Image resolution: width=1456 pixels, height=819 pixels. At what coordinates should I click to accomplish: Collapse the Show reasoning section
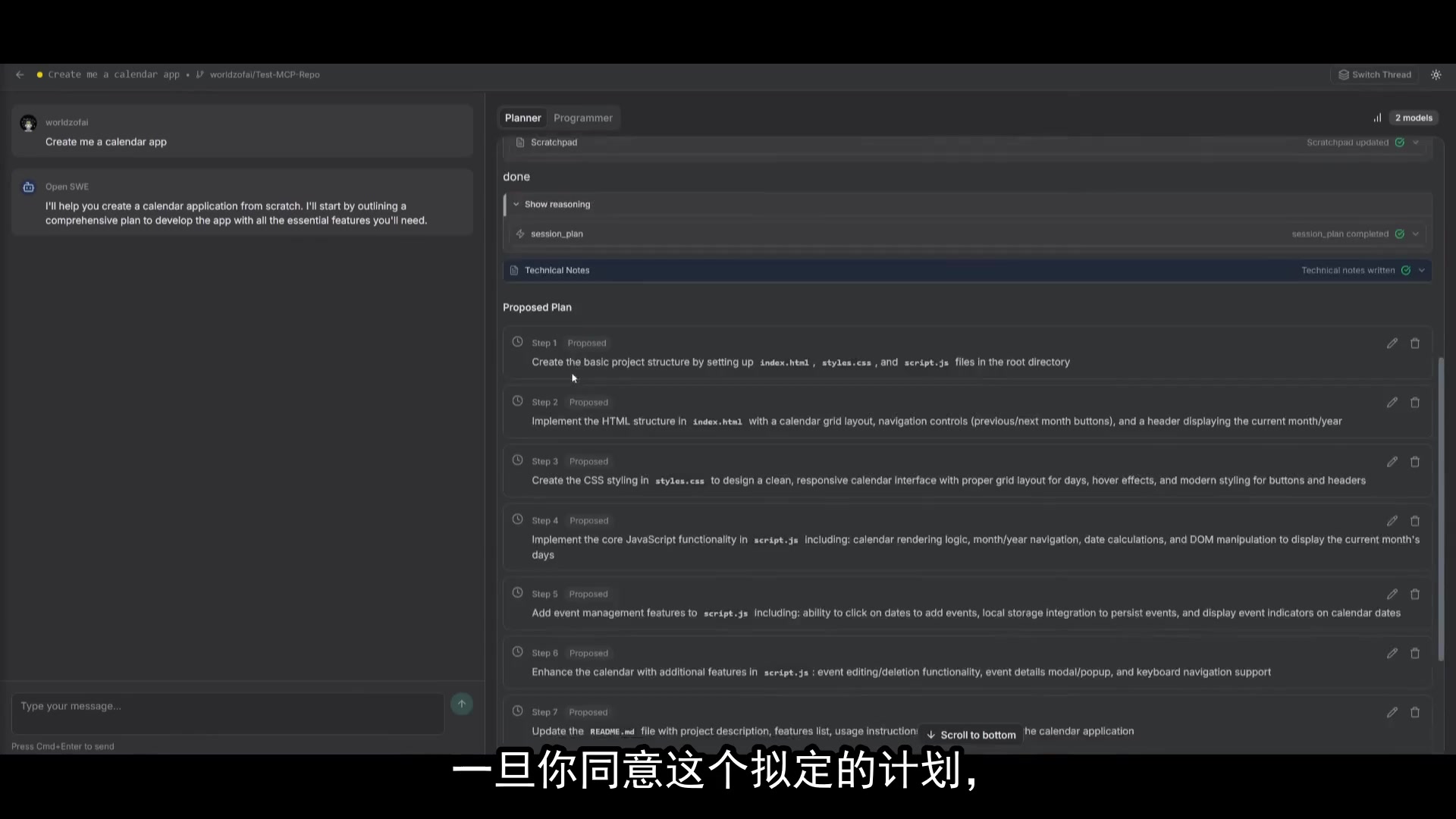516,204
